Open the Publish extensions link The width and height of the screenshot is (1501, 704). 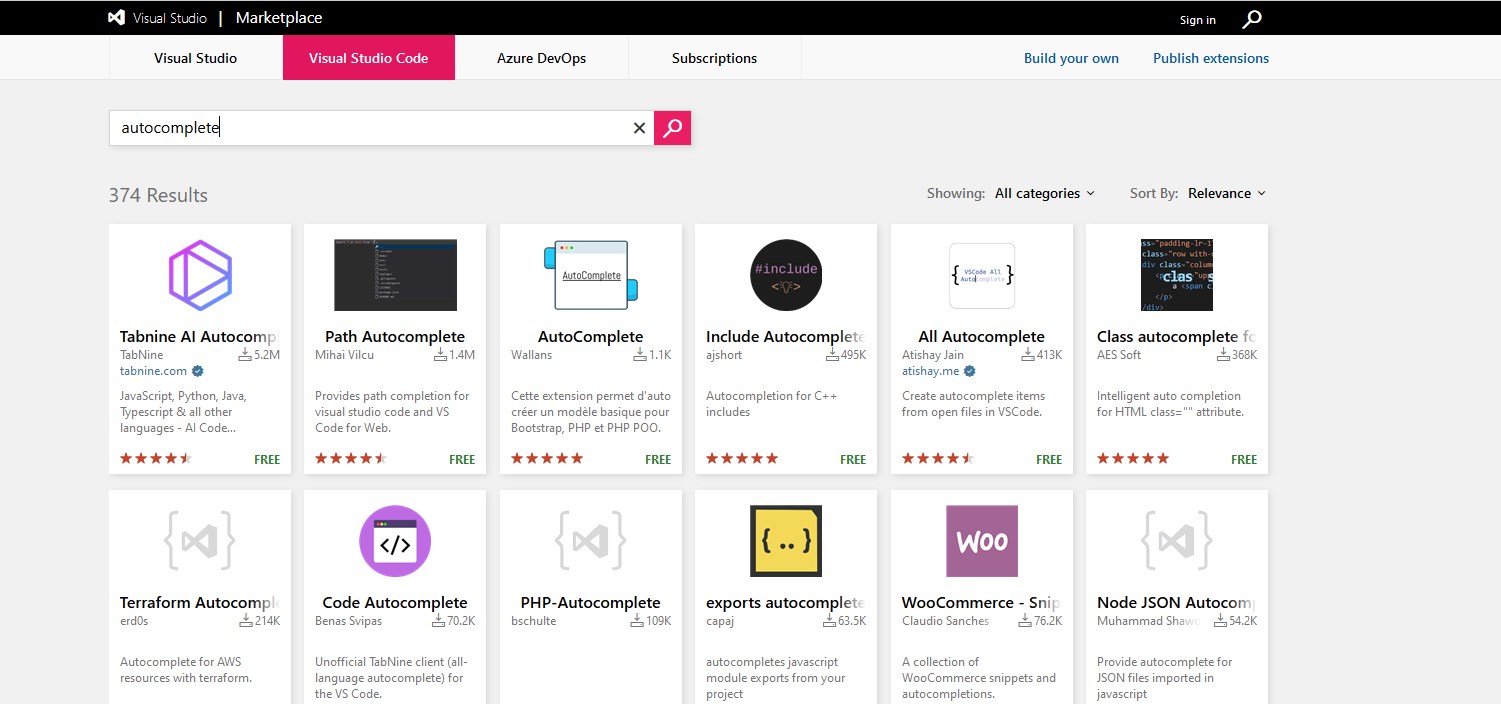coord(1211,58)
